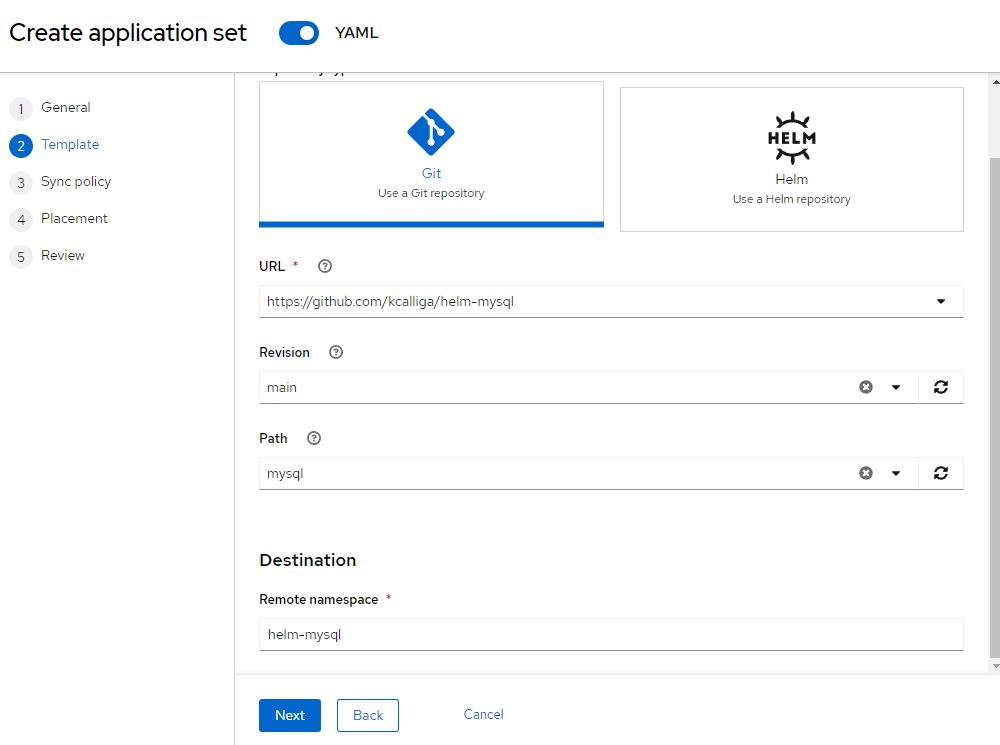Image resolution: width=1000 pixels, height=745 pixels.
Task: Clear the Path value 'mysql'
Action: (866, 473)
